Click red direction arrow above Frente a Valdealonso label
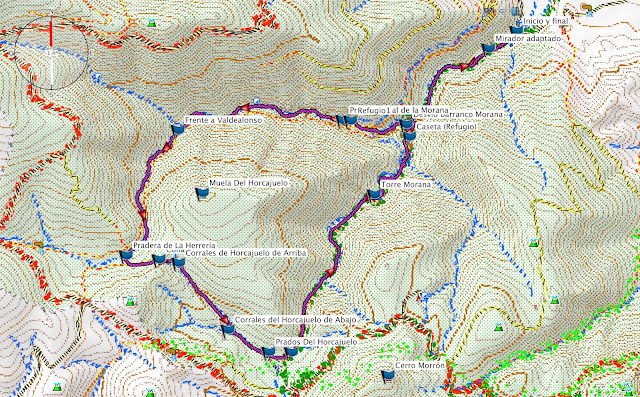Screen dimensions: 640x397 tap(244, 108)
